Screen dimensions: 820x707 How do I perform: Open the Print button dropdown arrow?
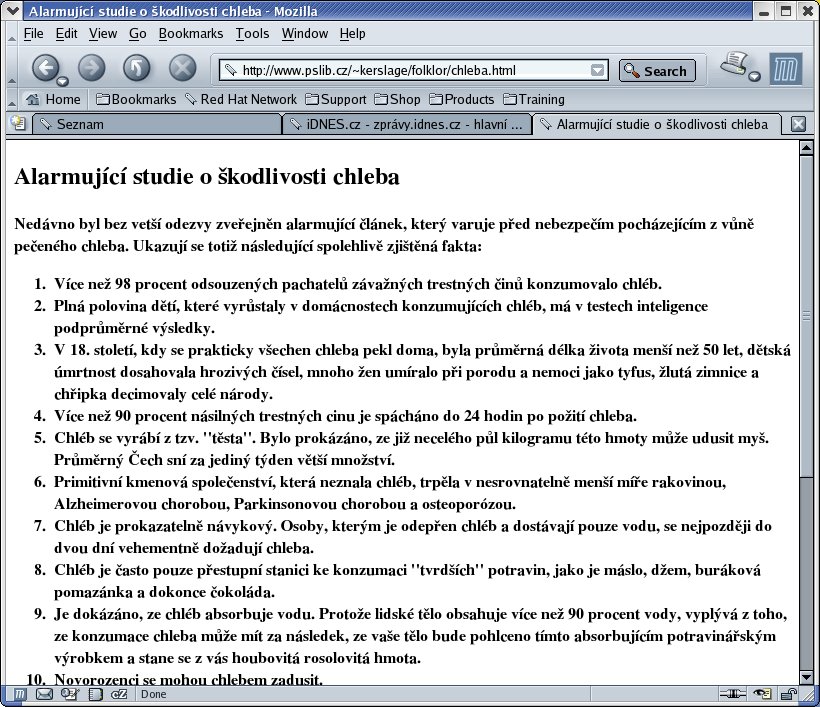click(754, 76)
